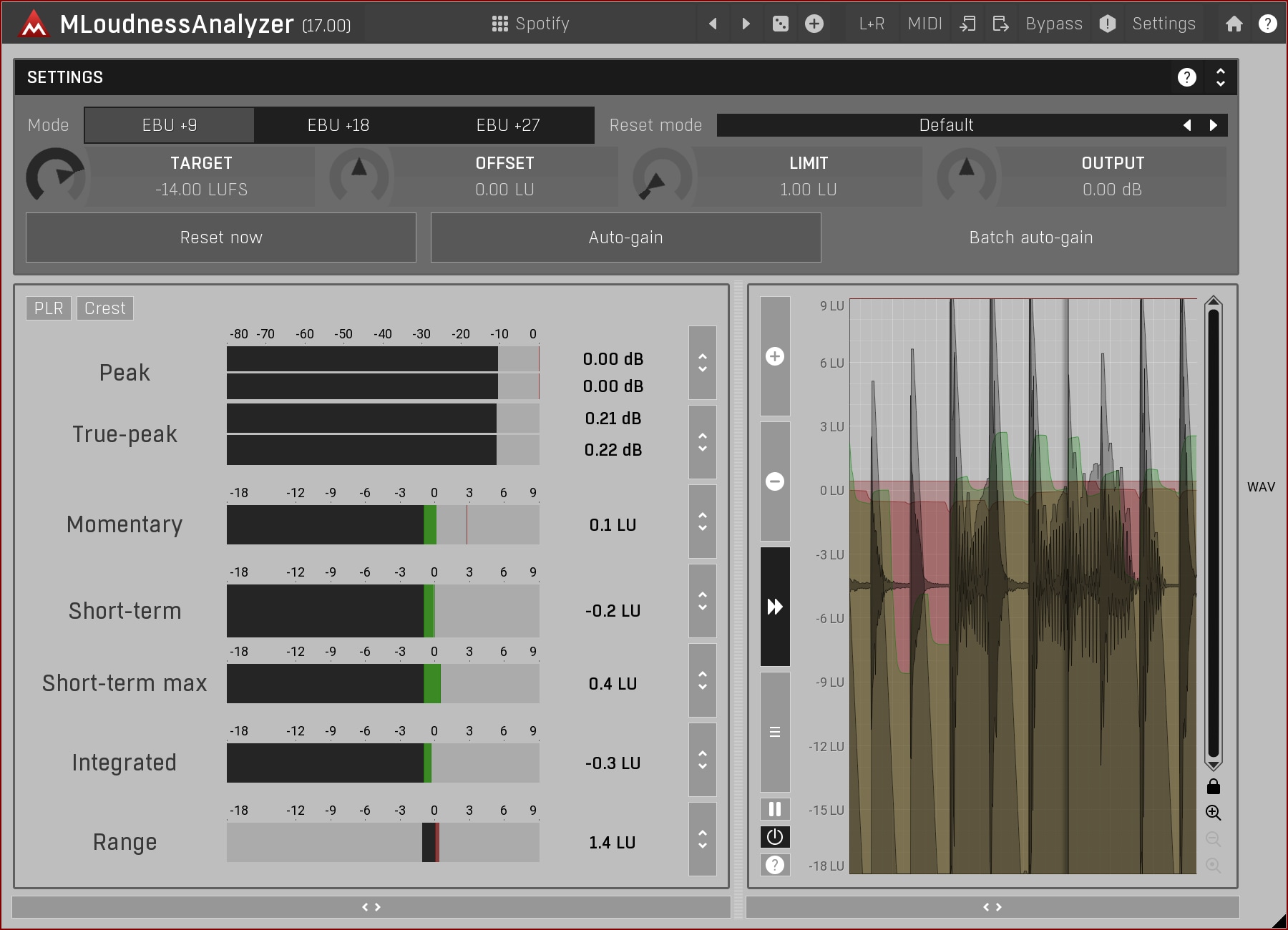
Task: Click the Target knob
Action: tap(56, 177)
